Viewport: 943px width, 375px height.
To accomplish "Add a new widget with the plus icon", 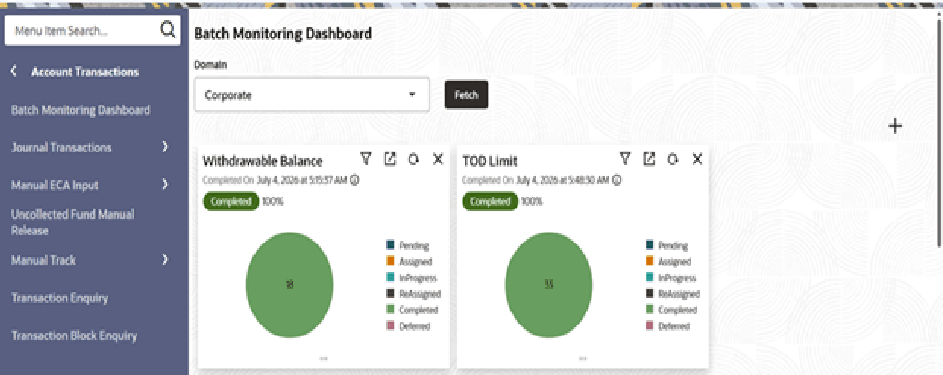I will [895, 126].
